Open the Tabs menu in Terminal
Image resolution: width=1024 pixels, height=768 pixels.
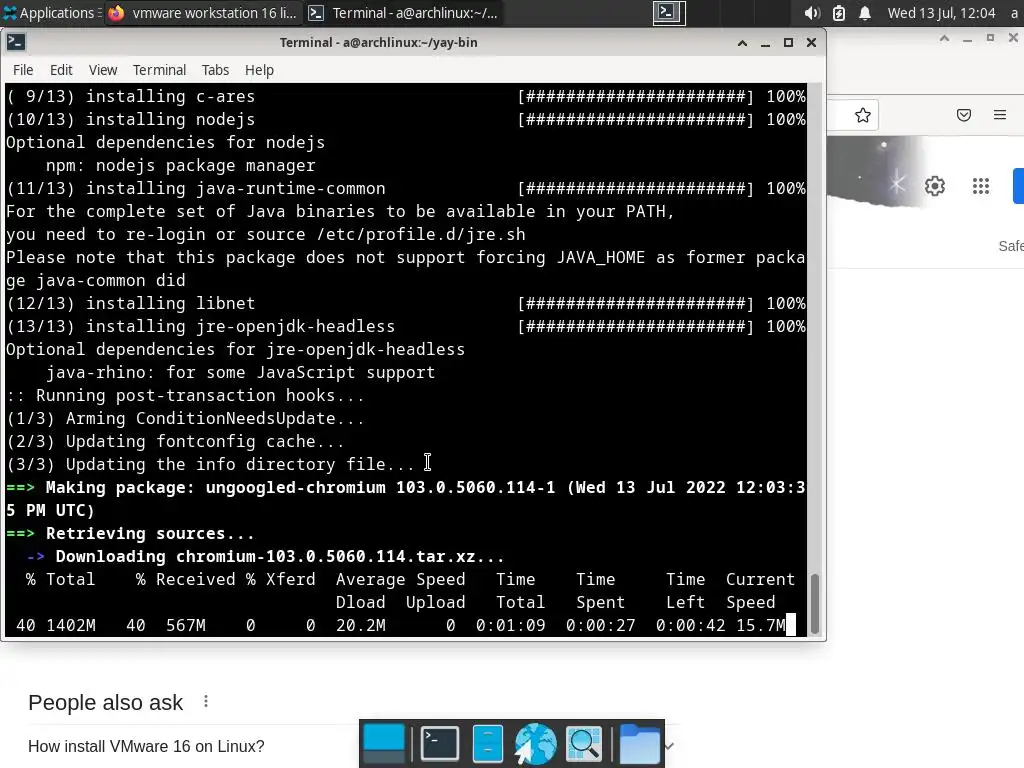[x=215, y=70]
